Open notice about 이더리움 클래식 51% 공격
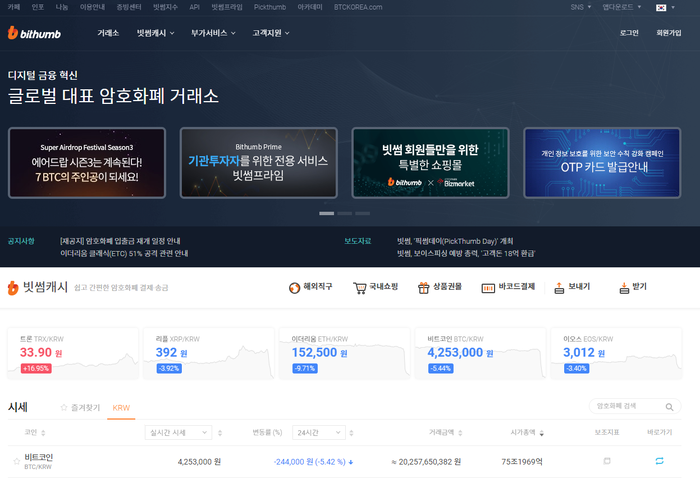 124,253
